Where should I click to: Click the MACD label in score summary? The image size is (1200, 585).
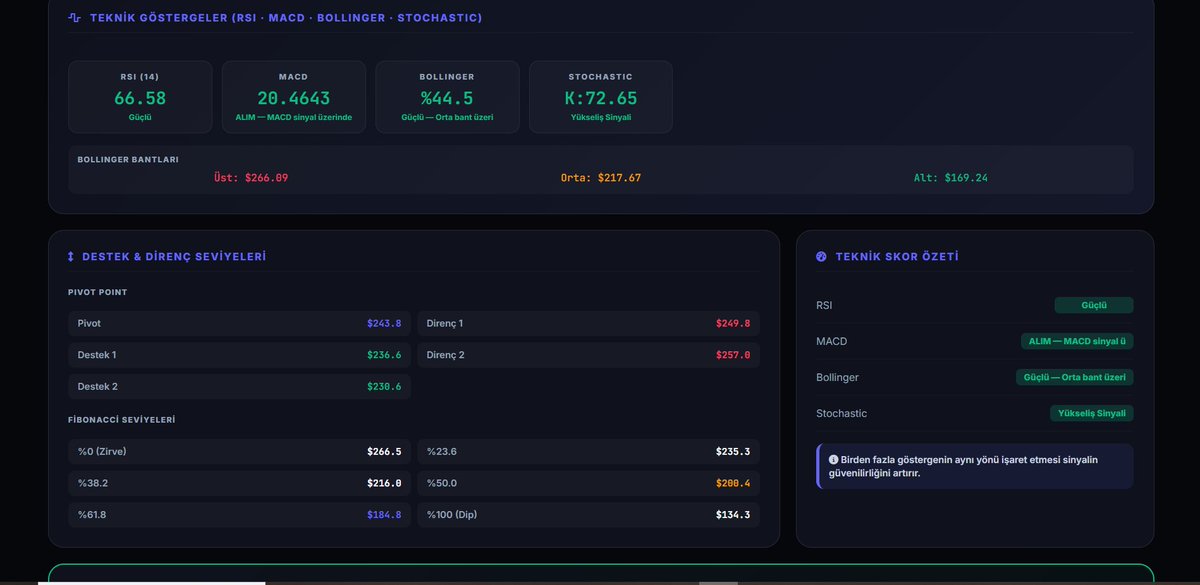(x=832, y=341)
